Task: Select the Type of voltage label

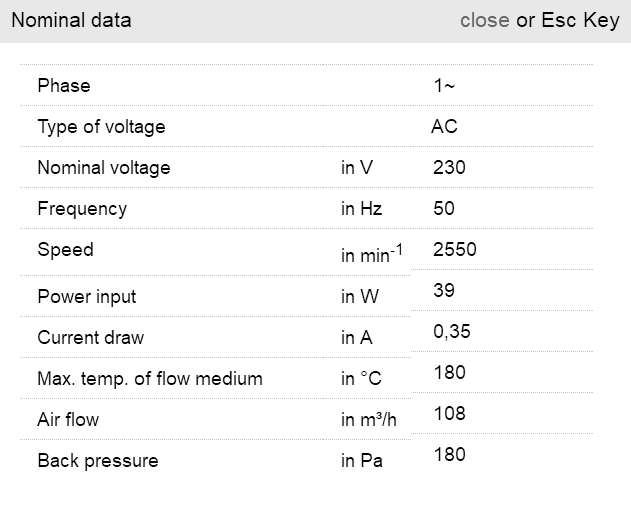Action: coord(101,127)
